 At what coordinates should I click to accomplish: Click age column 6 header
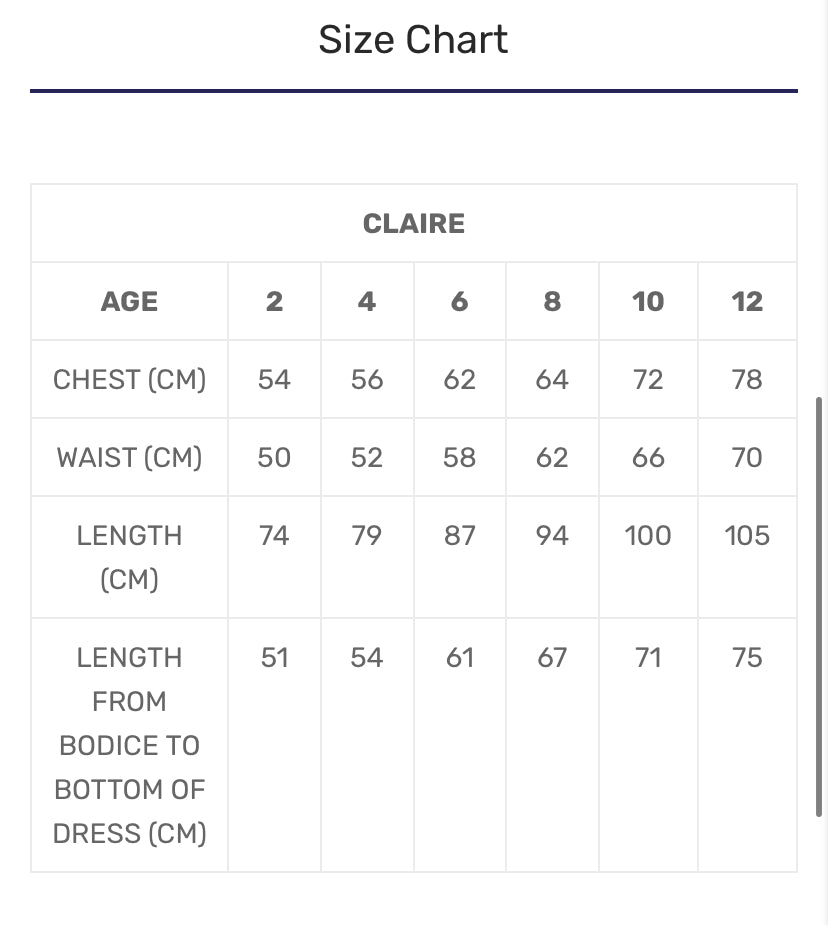459,301
